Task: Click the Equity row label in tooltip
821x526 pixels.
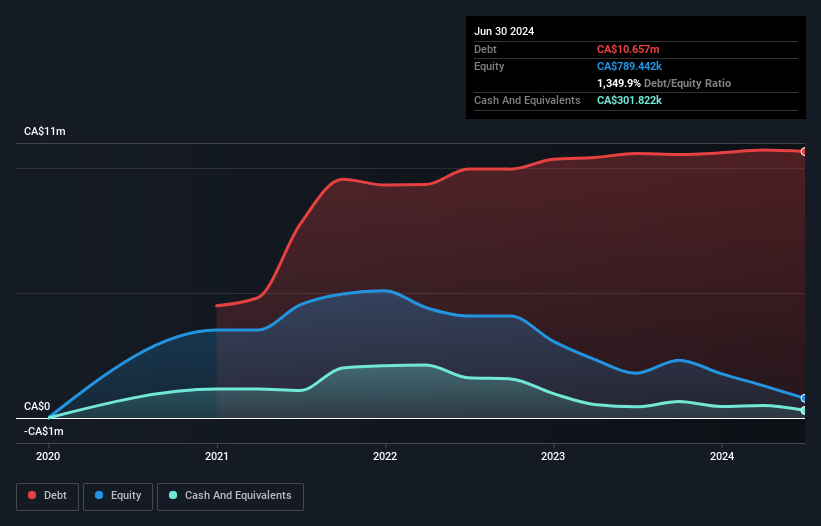Action: coord(489,66)
